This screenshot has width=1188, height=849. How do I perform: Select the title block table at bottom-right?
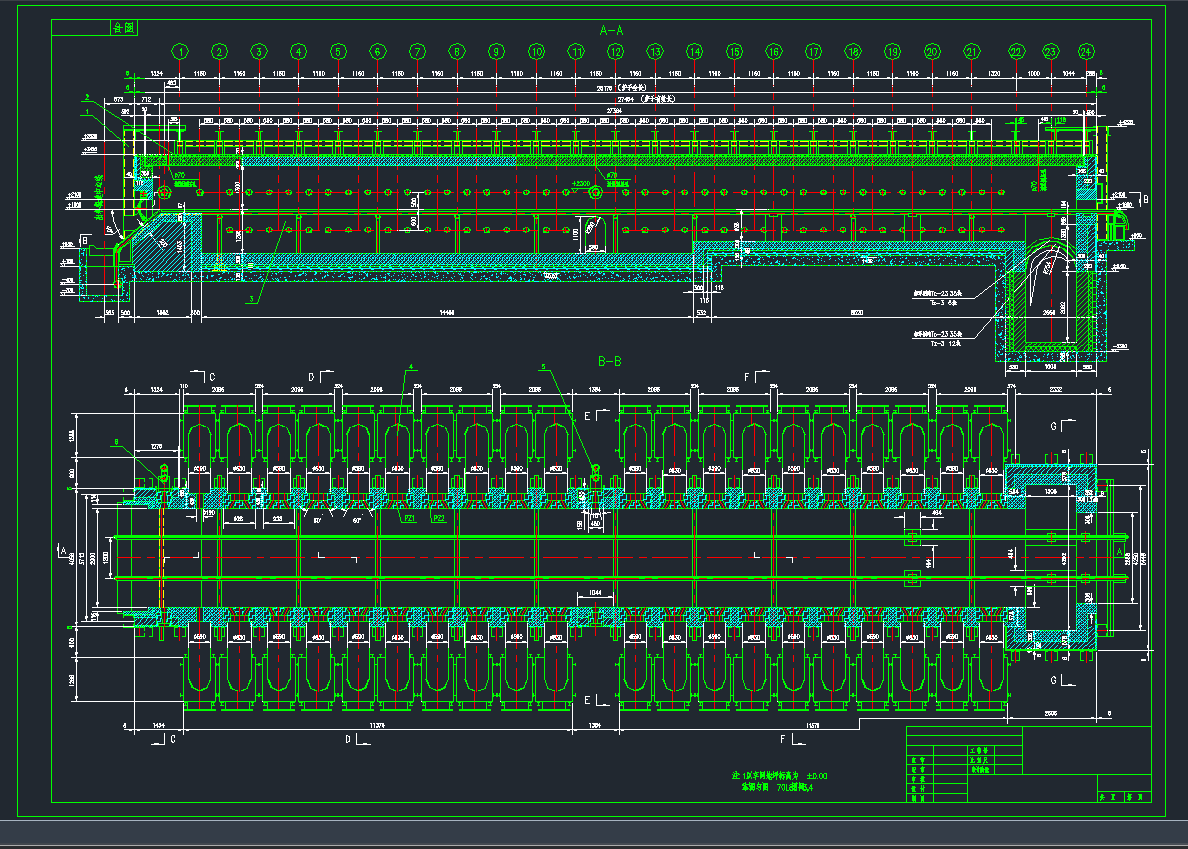[x=1027, y=763]
